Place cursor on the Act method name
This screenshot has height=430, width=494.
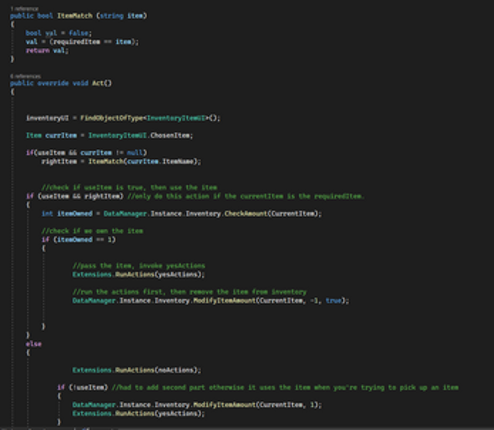[98, 83]
